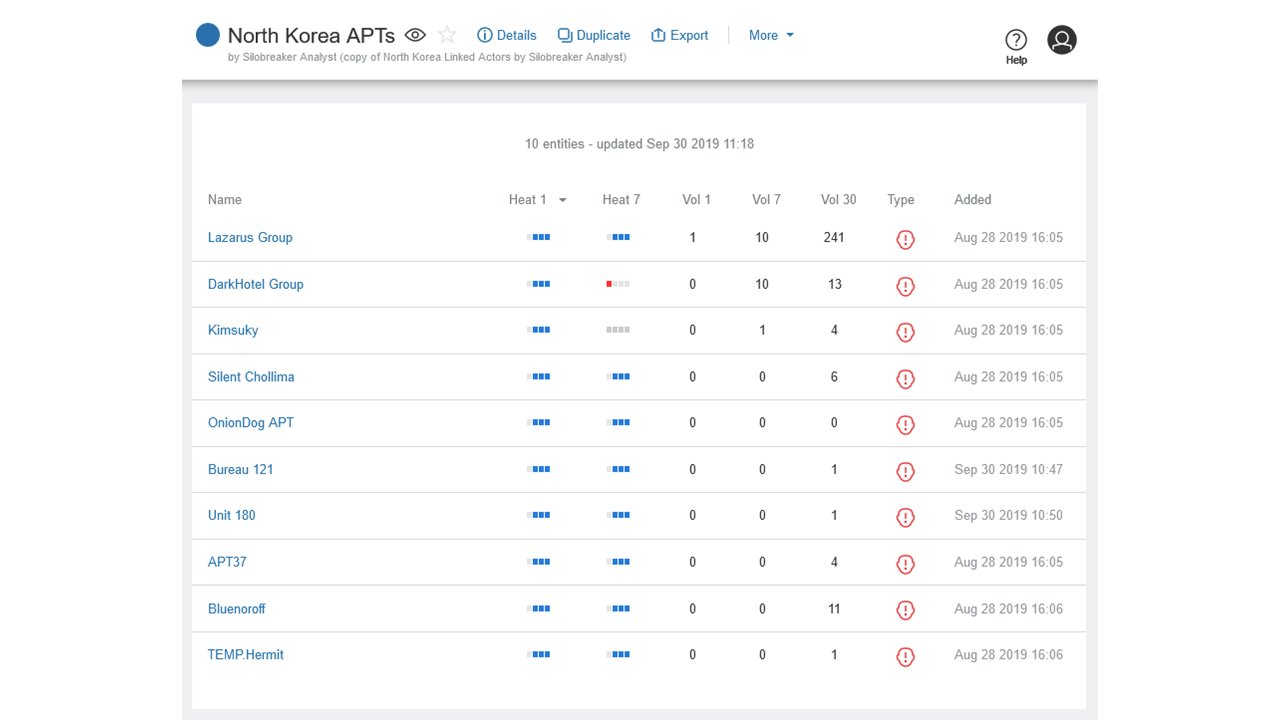Click Bureau 121 added date Sep 30 2019 10:47
The width and height of the screenshot is (1280, 720).
tap(1008, 469)
